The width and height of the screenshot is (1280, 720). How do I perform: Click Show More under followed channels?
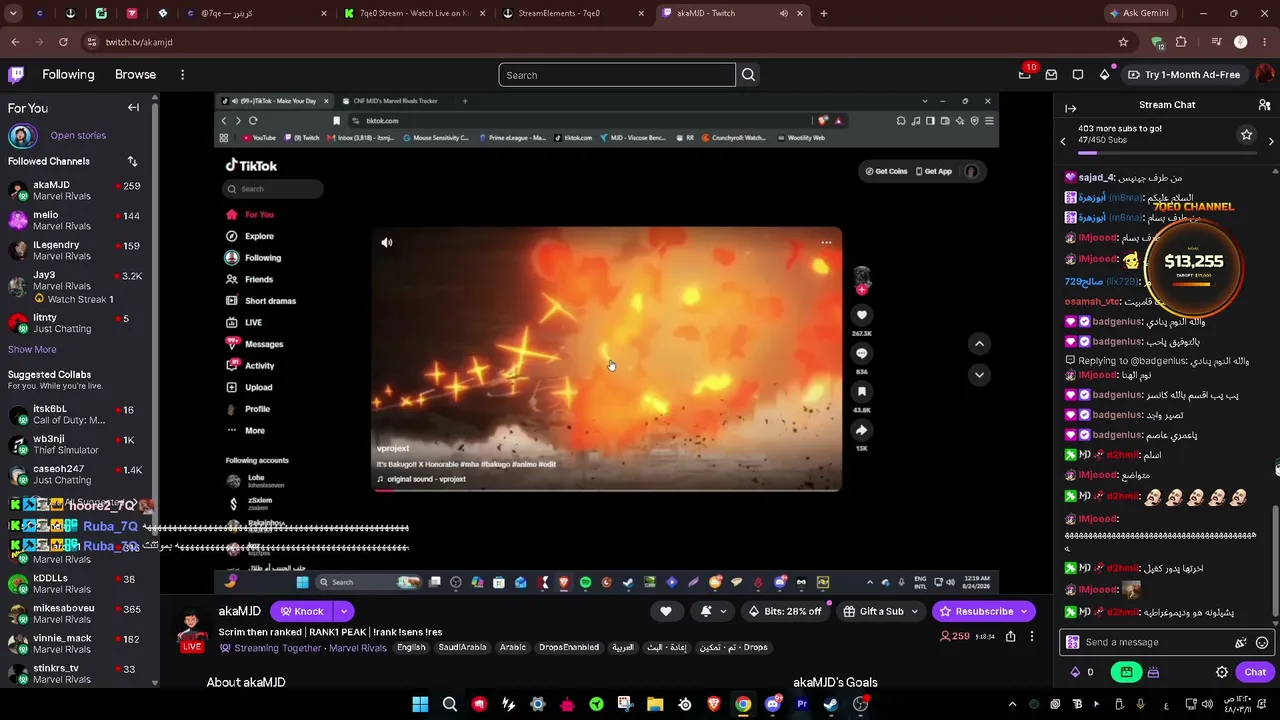pos(32,349)
